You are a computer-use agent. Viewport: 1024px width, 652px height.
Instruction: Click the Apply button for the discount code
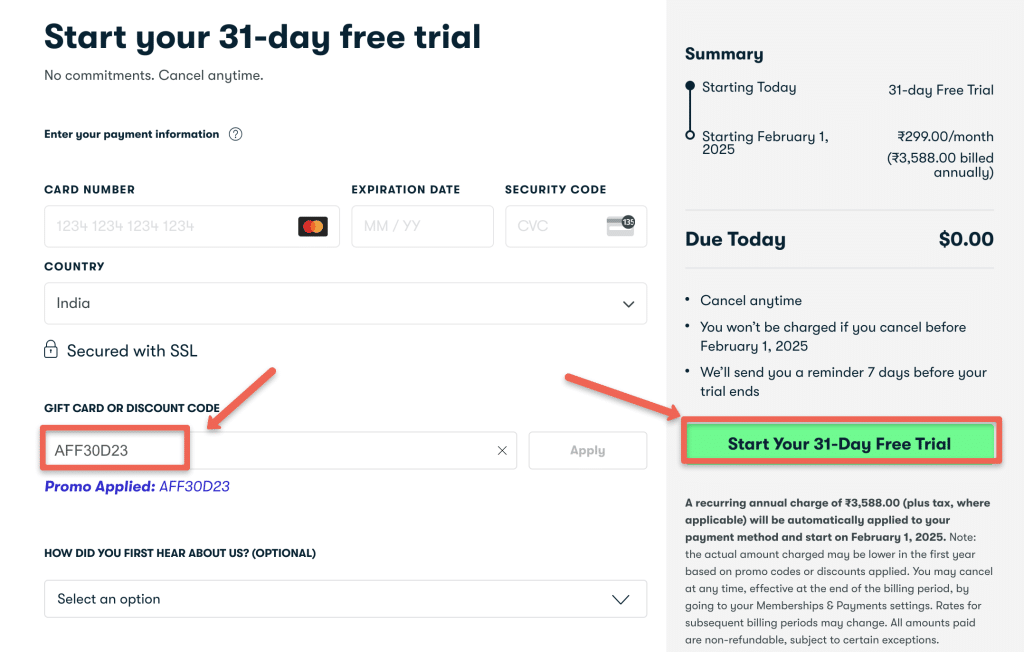tap(587, 450)
